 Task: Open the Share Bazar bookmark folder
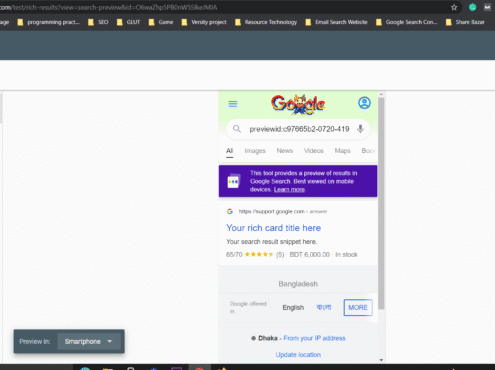tap(465, 22)
